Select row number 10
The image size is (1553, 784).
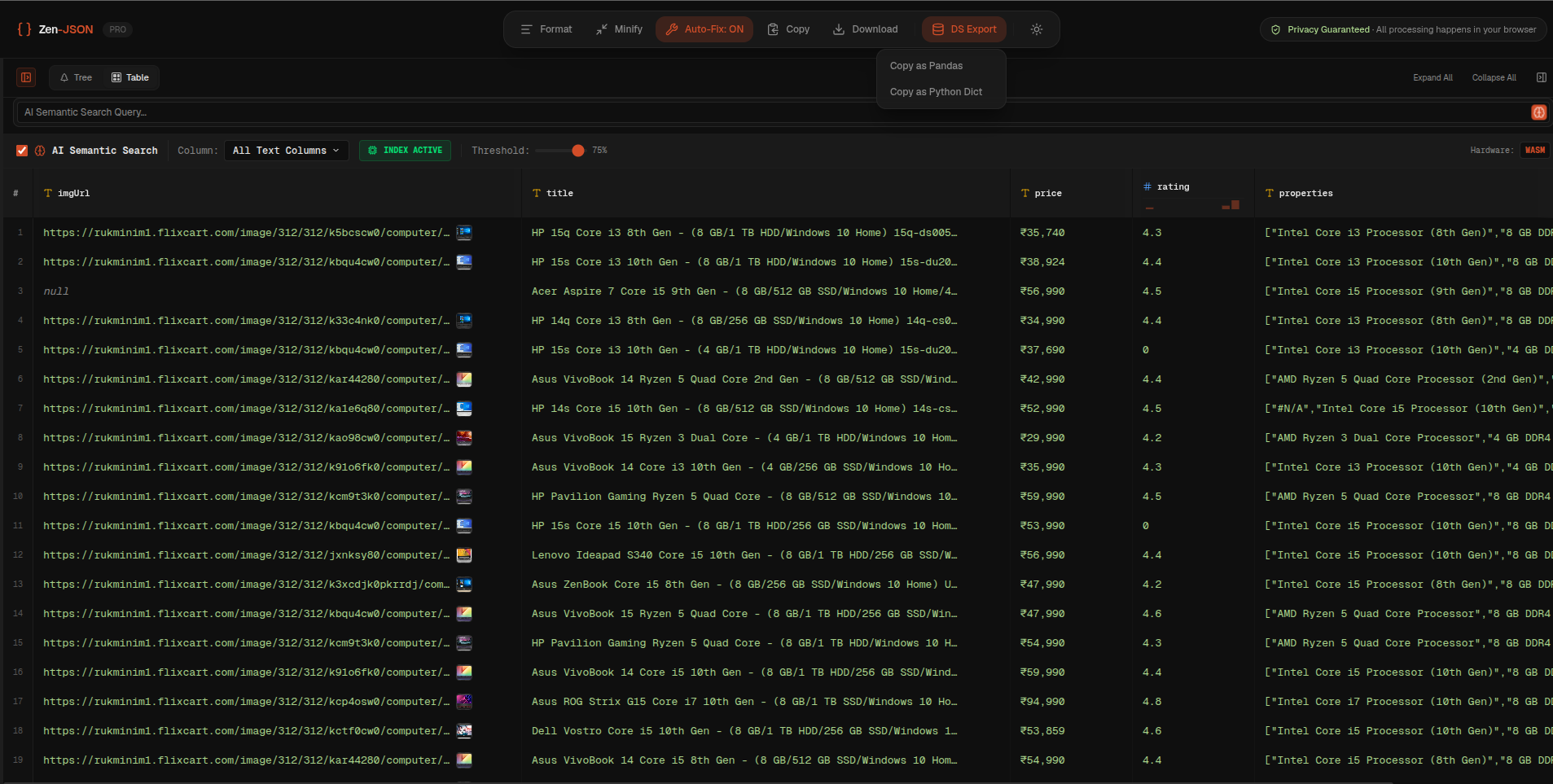(18, 497)
